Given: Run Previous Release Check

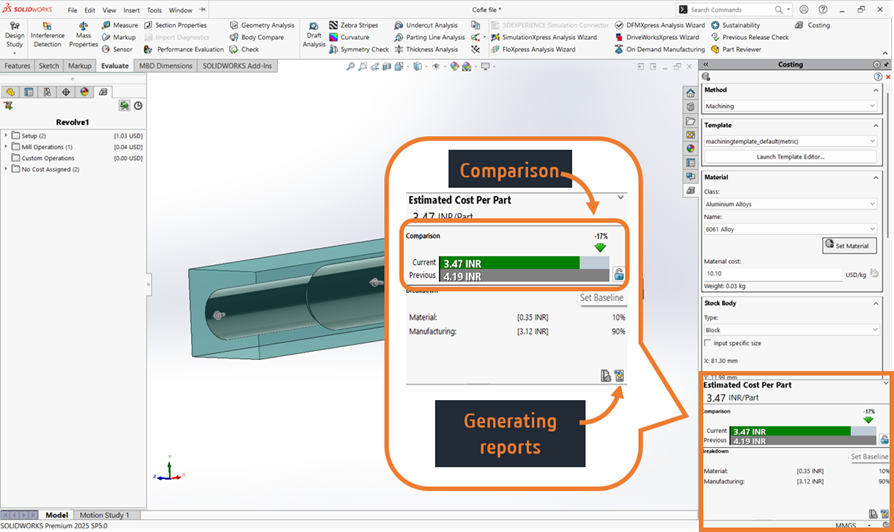Looking at the screenshot, I should (750, 37).
